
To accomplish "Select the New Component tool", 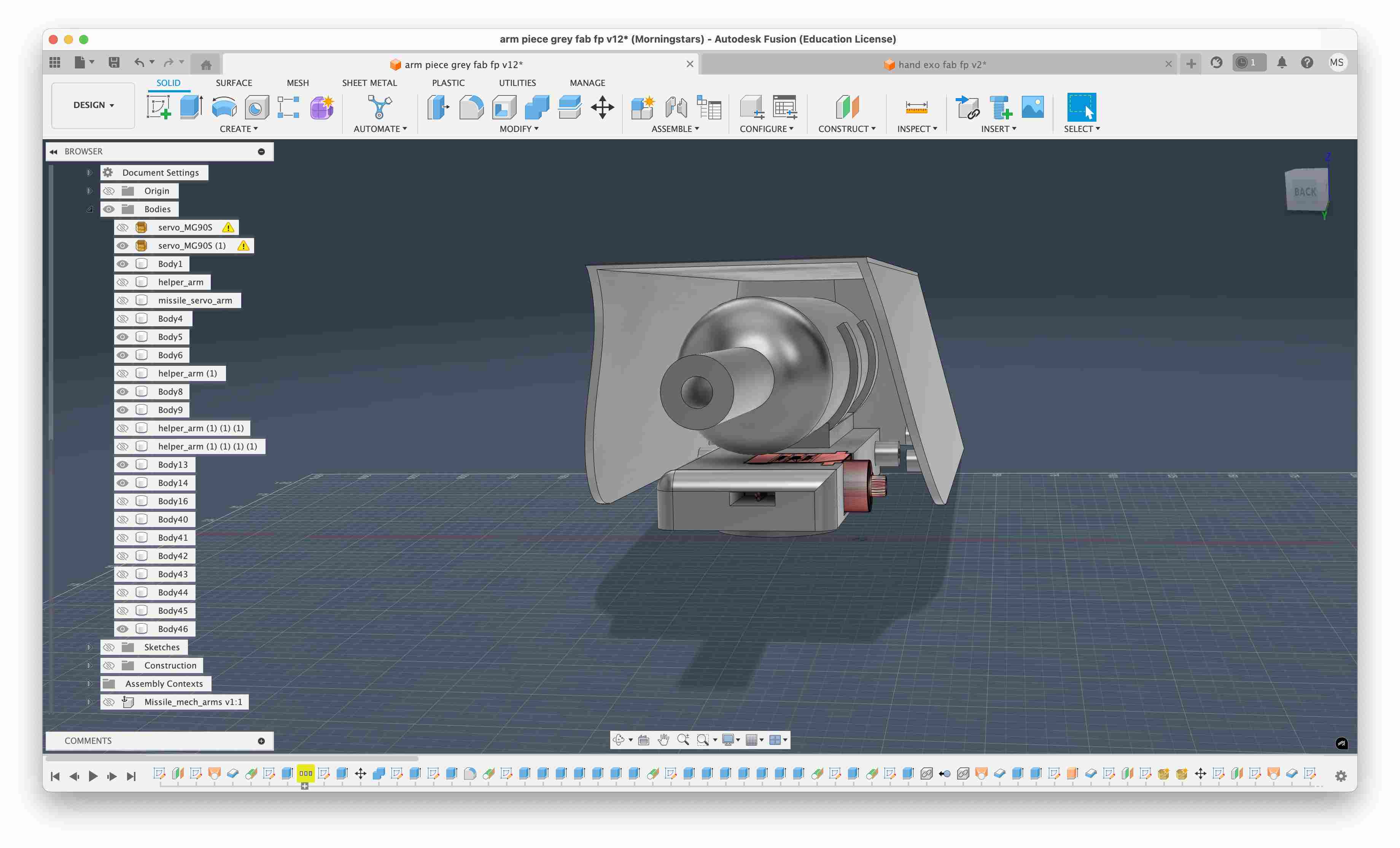I will click(643, 107).
